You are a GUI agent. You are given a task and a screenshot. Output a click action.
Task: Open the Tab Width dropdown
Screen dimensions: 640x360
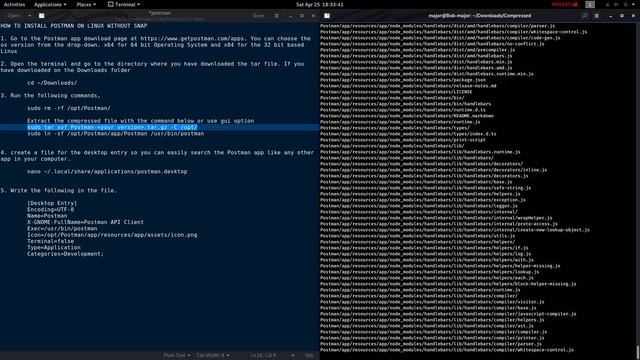click(x=212, y=355)
